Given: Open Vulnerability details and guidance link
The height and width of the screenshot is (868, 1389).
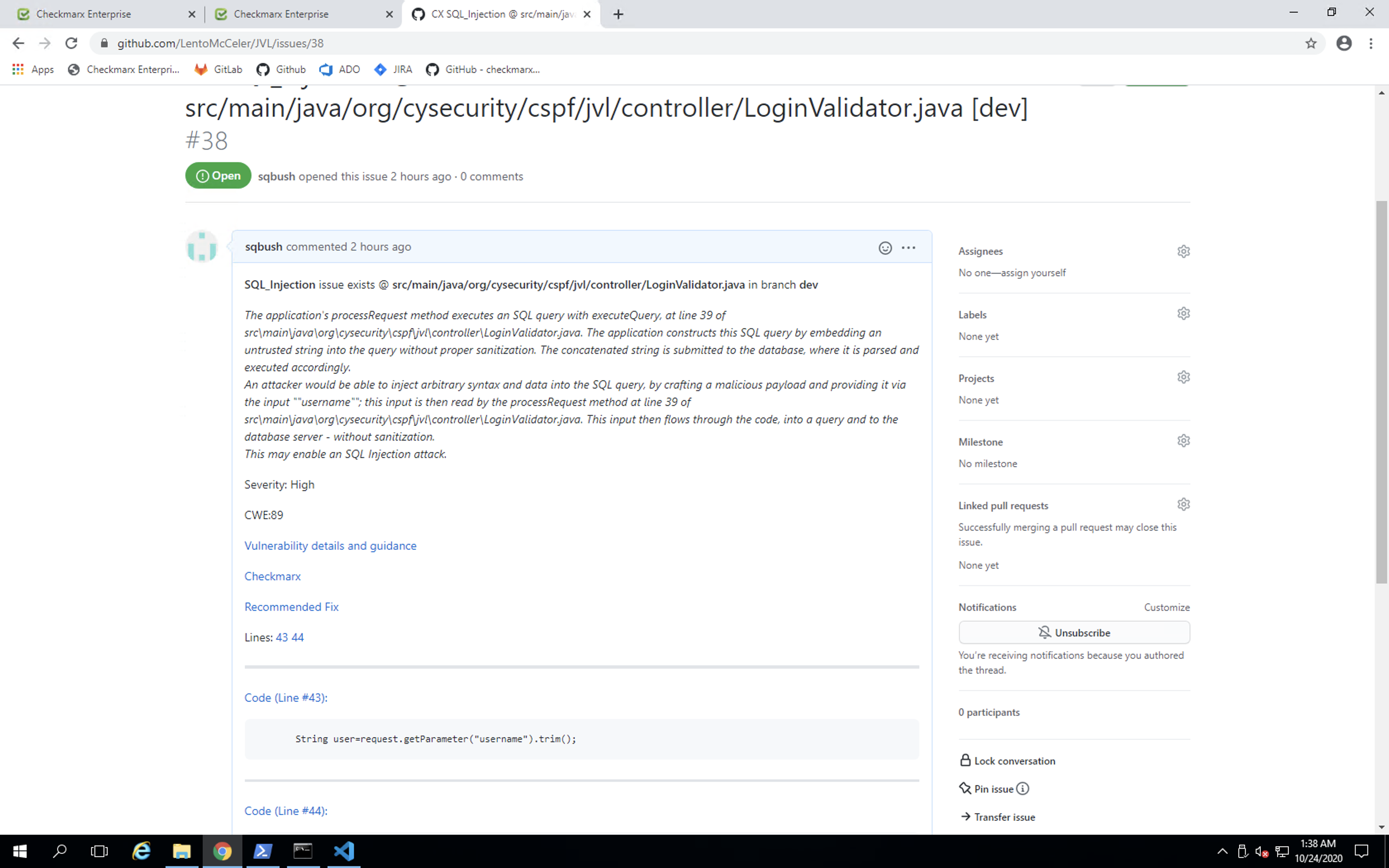Looking at the screenshot, I should [x=330, y=545].
